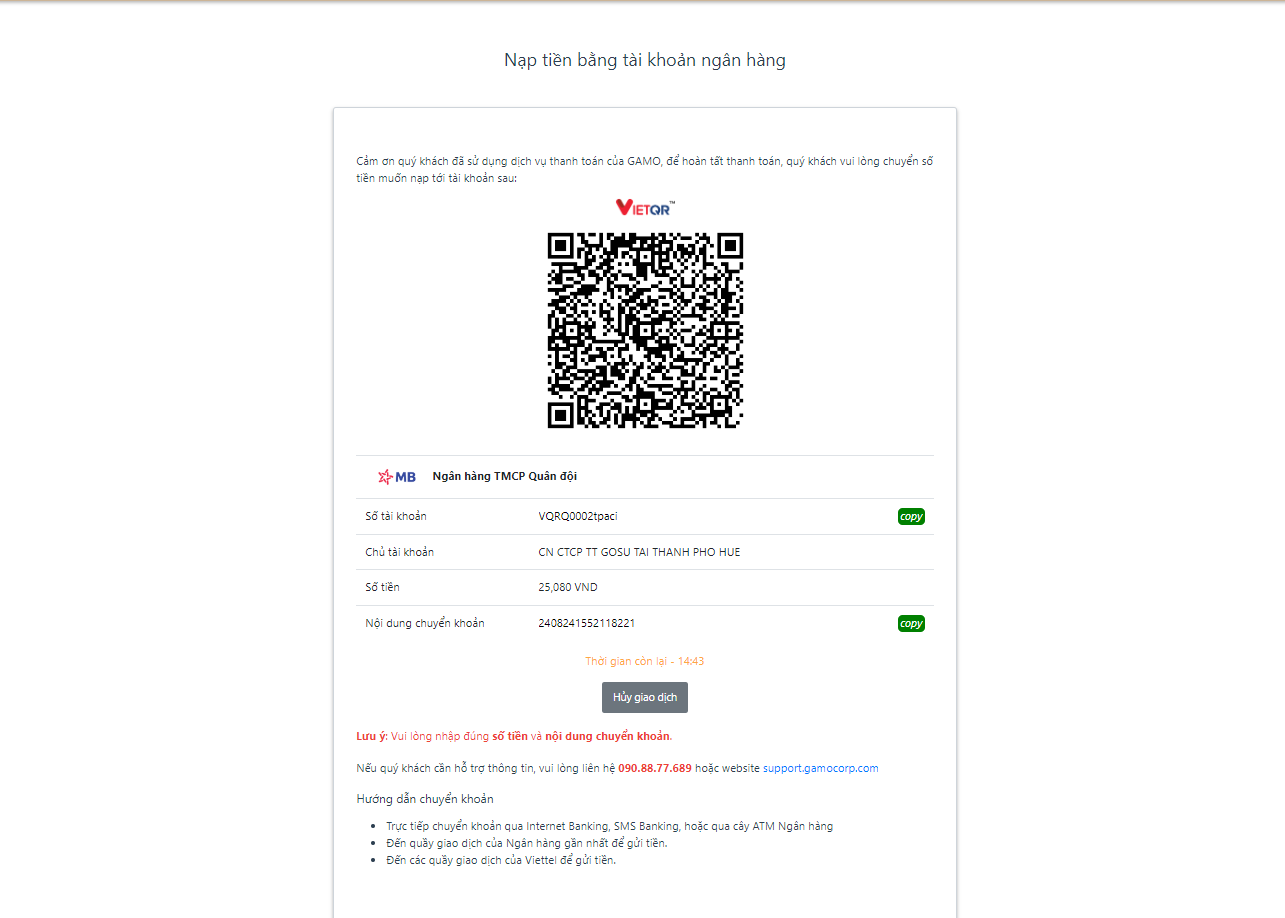Click the Chủ tài khoản label

(x=400, y=552)
